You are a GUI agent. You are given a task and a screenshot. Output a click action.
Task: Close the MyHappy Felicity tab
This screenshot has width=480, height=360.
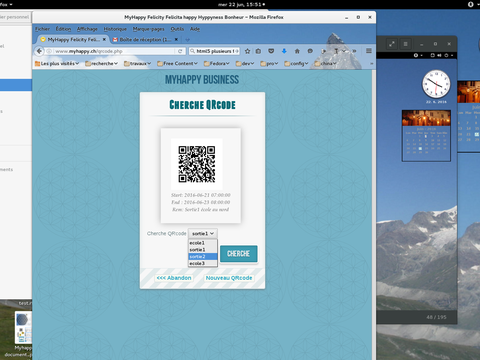[104, 39]
